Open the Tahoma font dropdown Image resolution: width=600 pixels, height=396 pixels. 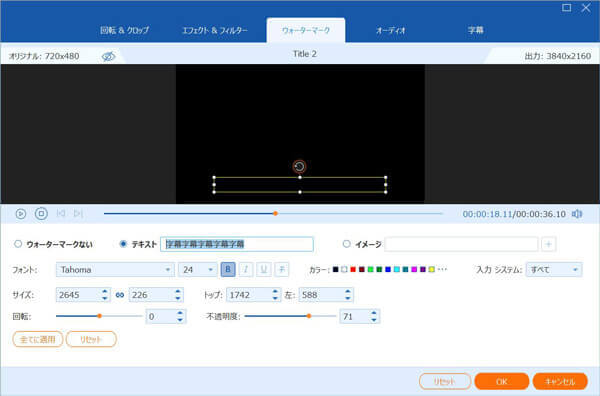pyautogui.click(x=115, y=270)
